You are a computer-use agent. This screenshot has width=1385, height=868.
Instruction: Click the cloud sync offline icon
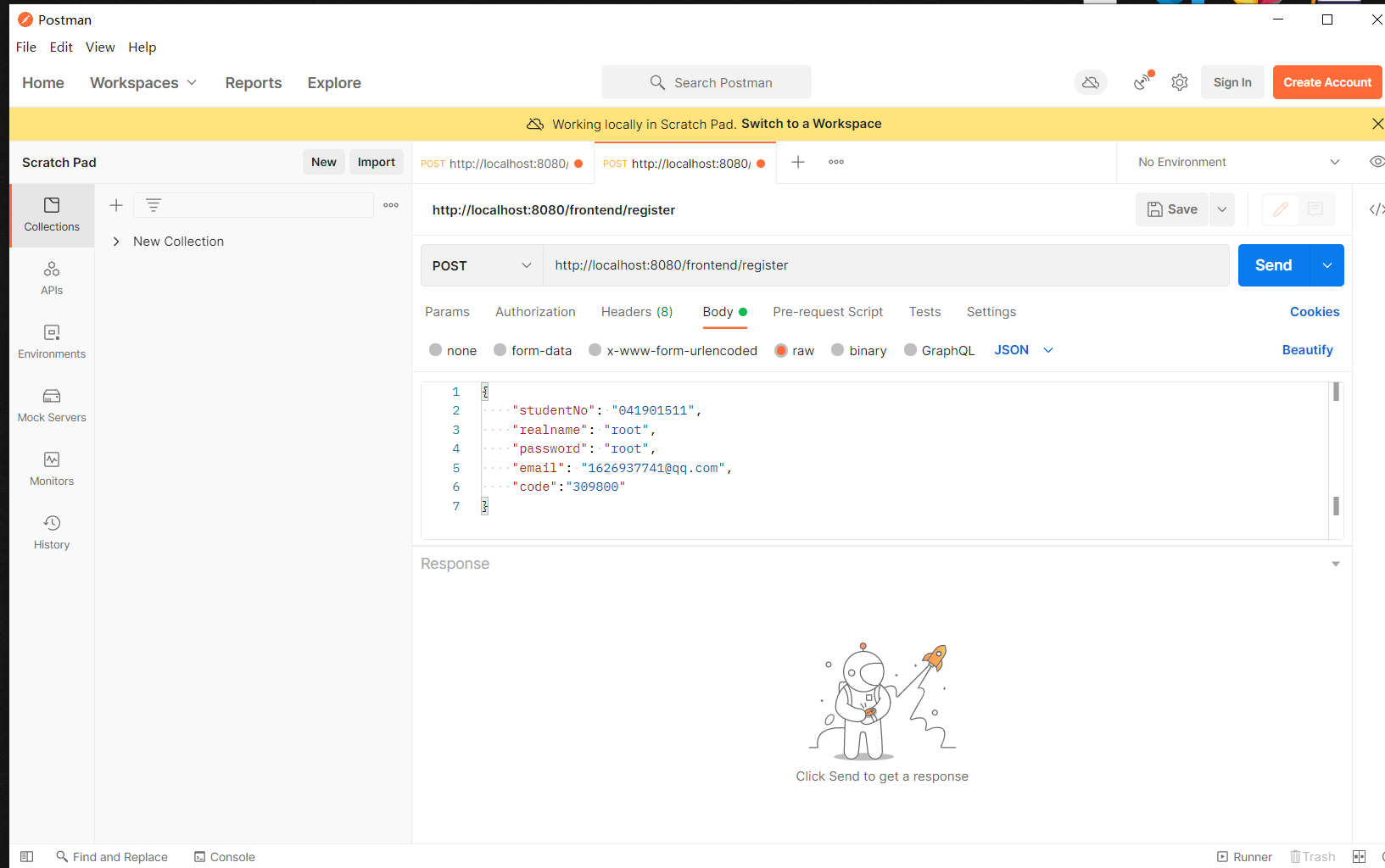(x=1091, y=82)
